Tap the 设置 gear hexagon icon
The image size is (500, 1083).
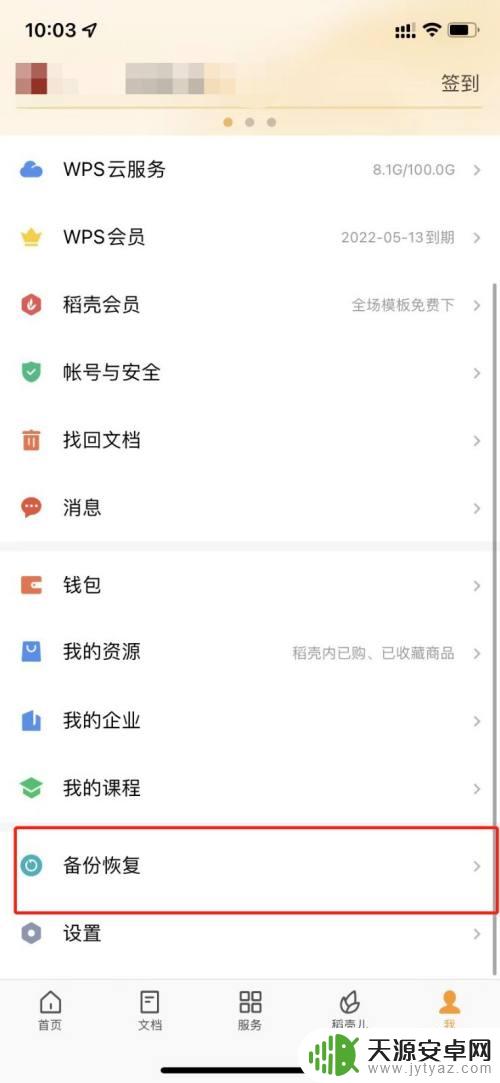pos(31,934)
